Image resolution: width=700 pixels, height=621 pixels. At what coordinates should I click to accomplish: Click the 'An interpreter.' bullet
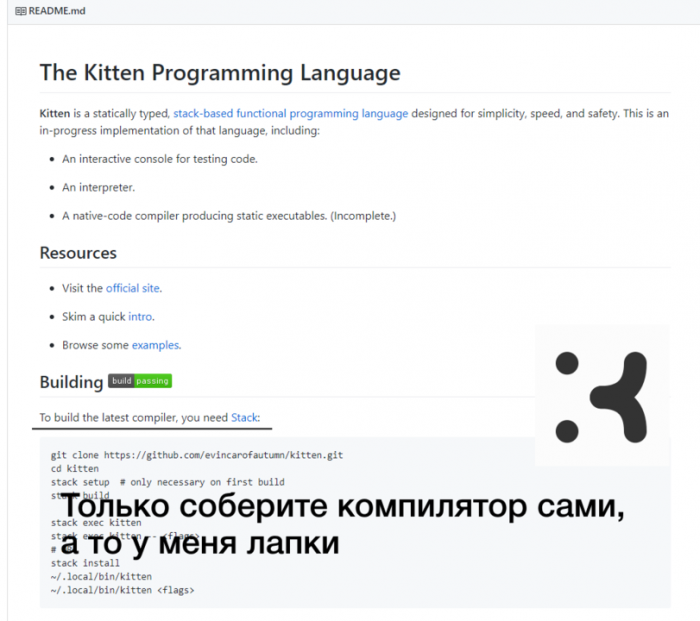[x=98, y=187]
